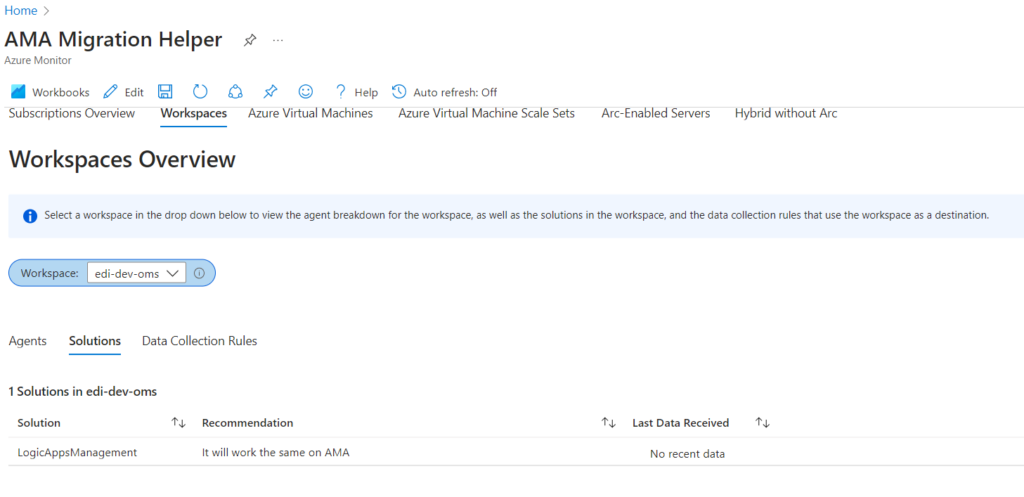Open the Data Collection Rules tab
This screenshot has width=1024, height=497.
(199, 341)
